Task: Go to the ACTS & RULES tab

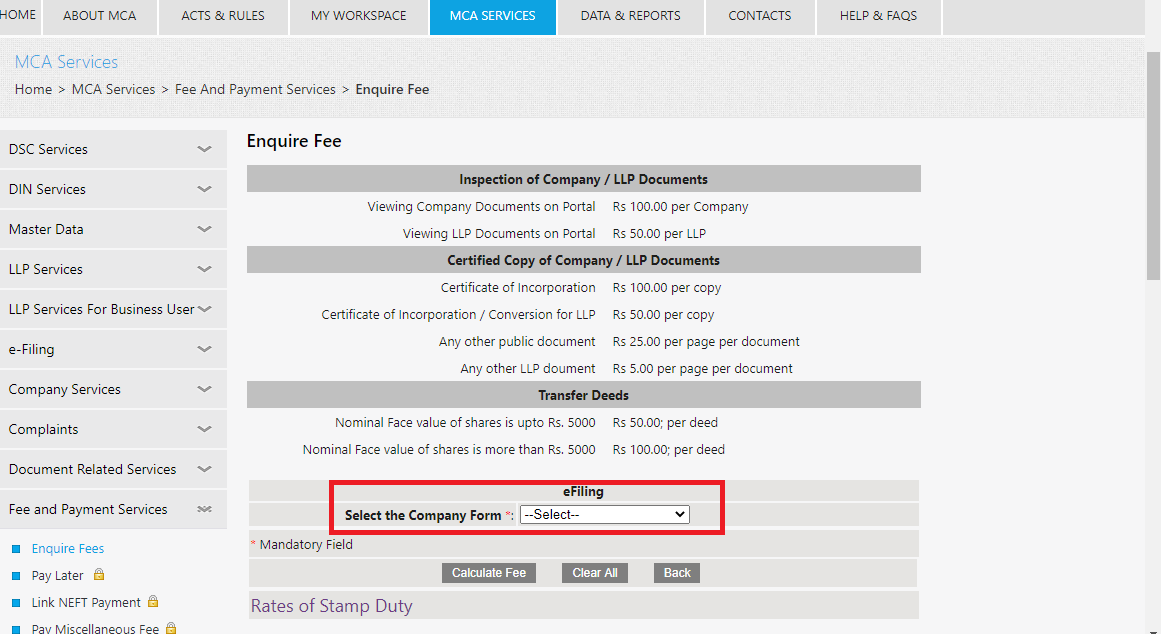Action: [223, 16]
